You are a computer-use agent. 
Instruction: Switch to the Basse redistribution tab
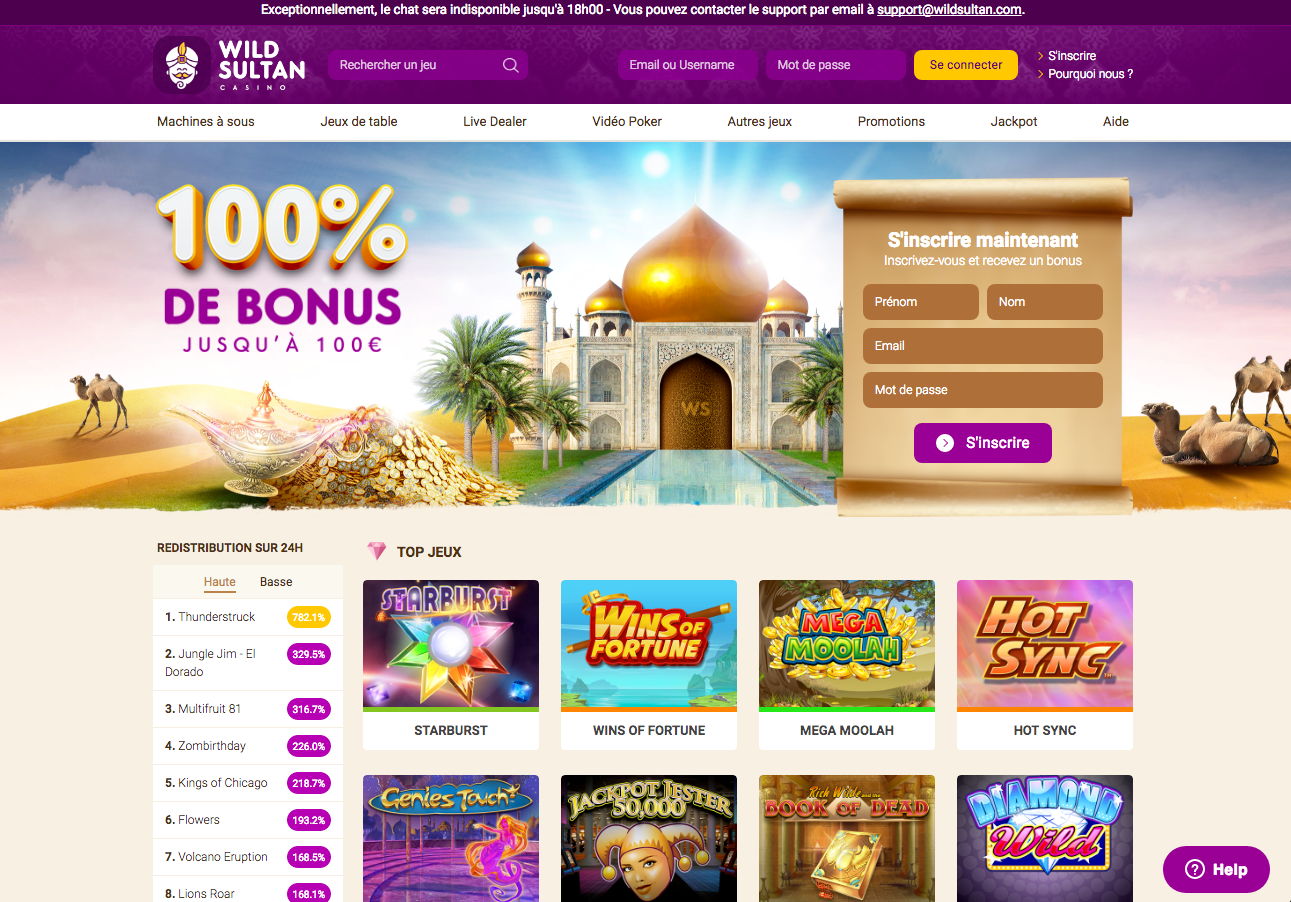coord(276,582)
